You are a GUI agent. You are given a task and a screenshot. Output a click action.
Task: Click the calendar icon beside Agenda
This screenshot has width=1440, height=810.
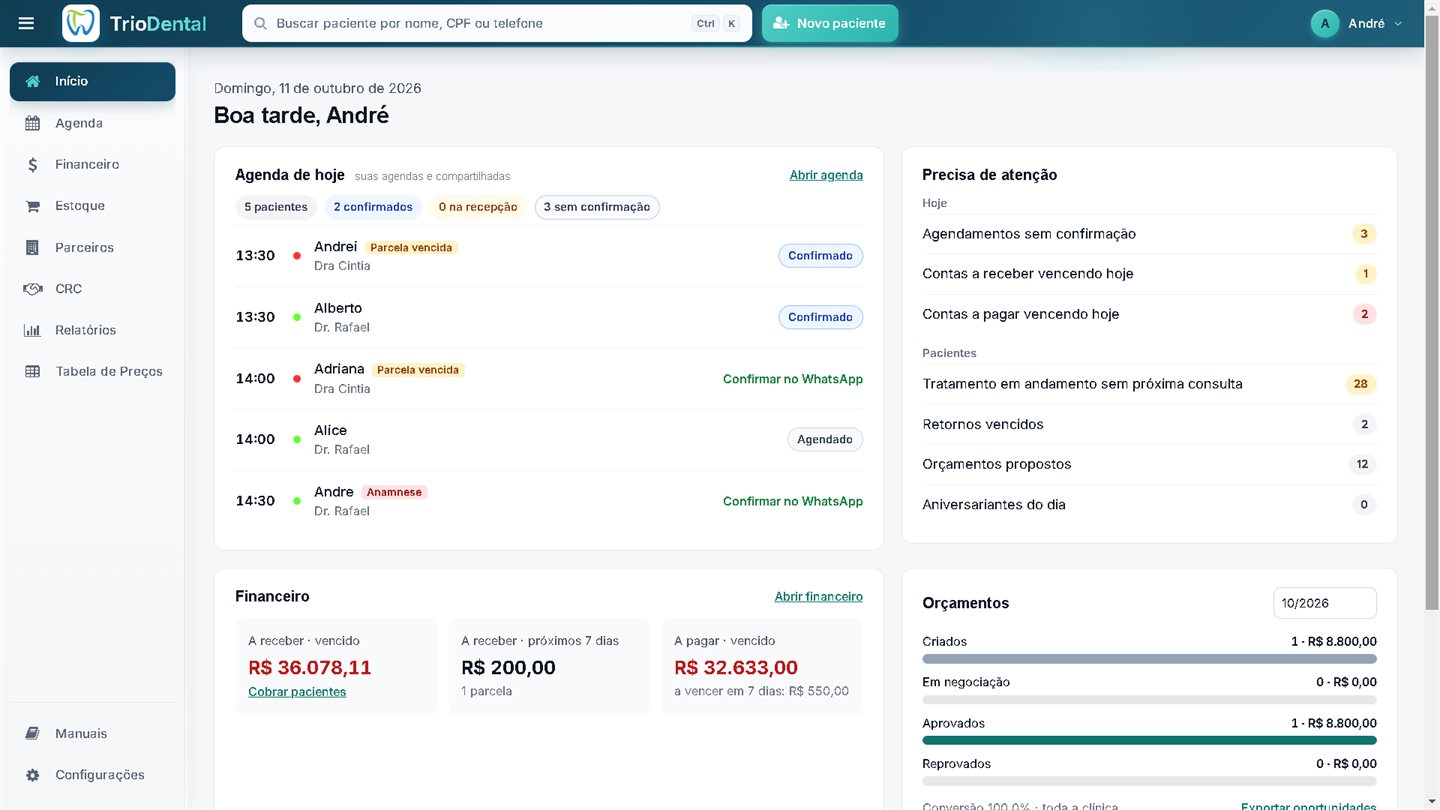(x=33, y=123)
